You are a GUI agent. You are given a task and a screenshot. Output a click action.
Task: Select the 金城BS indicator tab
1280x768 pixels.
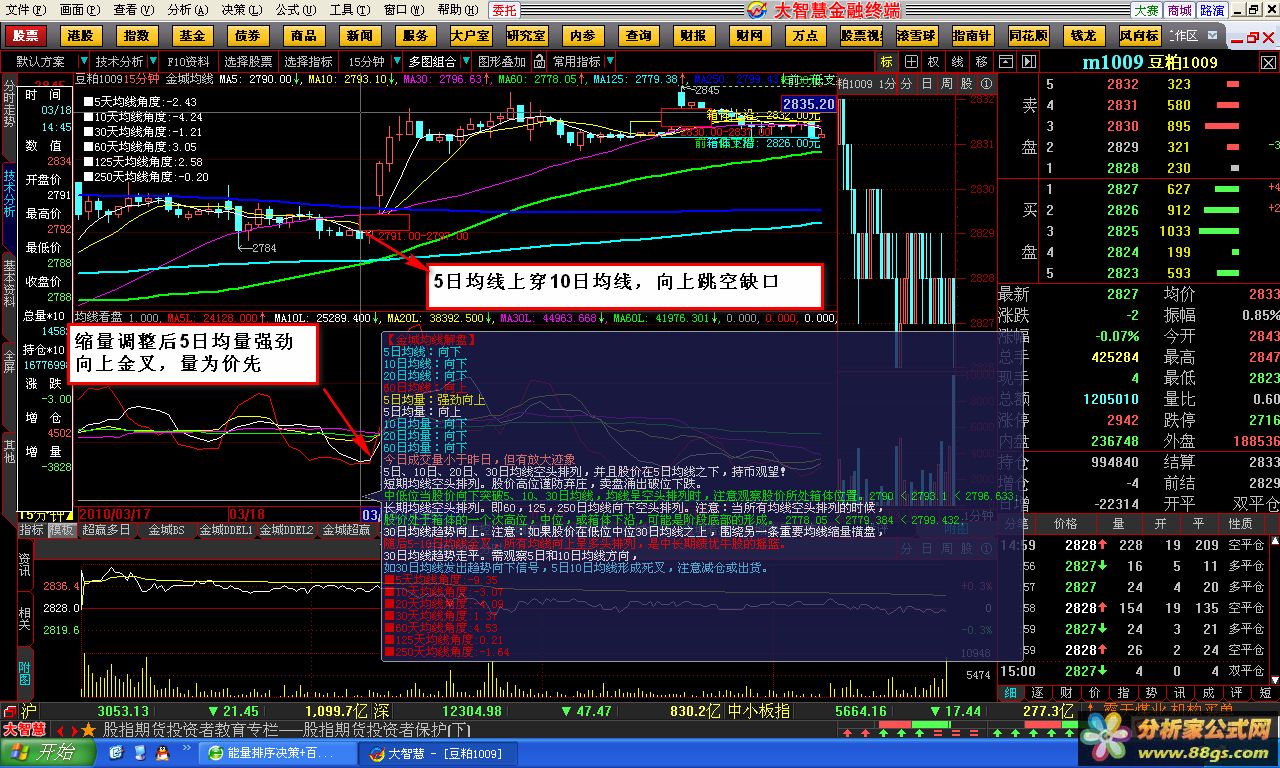tap(166, 530)
